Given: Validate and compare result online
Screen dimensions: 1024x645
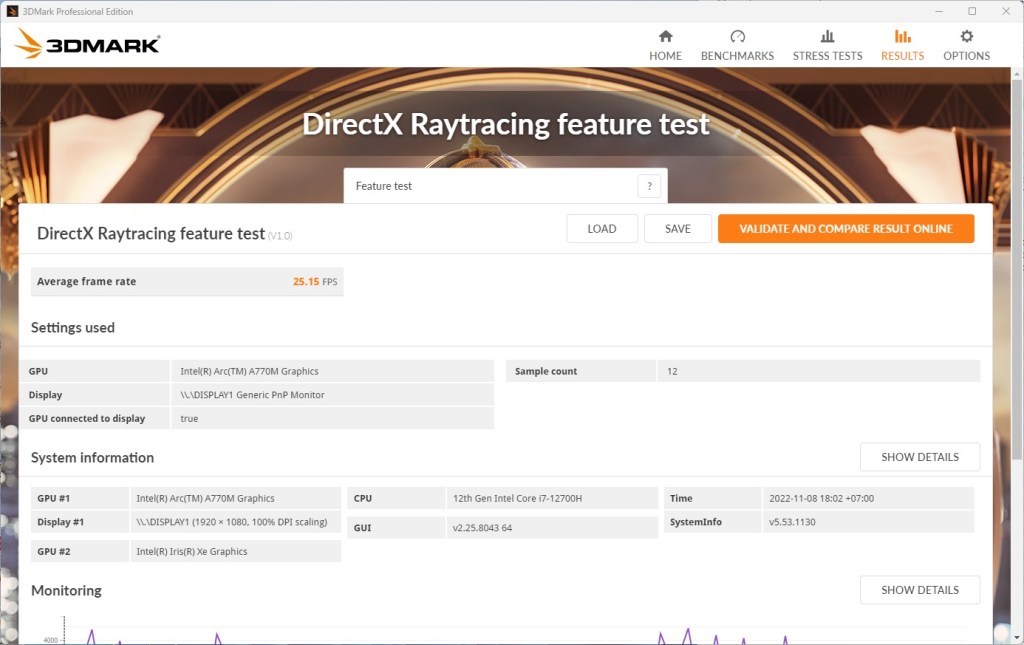Looking at the screenshot, I should pos(846,228).
